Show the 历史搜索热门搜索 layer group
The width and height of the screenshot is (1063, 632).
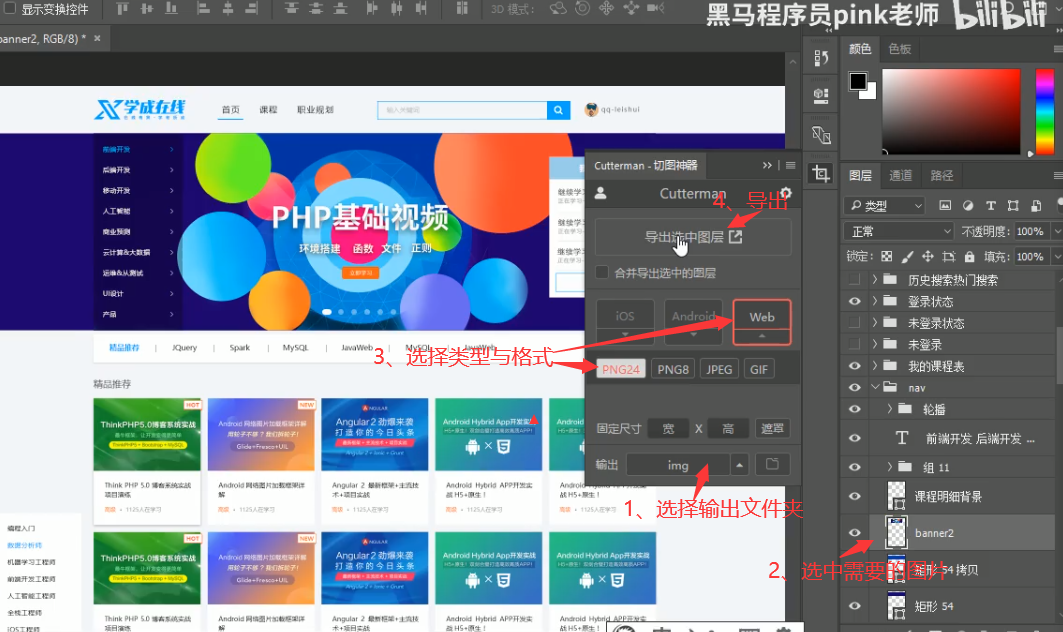[x=854, y=279]
